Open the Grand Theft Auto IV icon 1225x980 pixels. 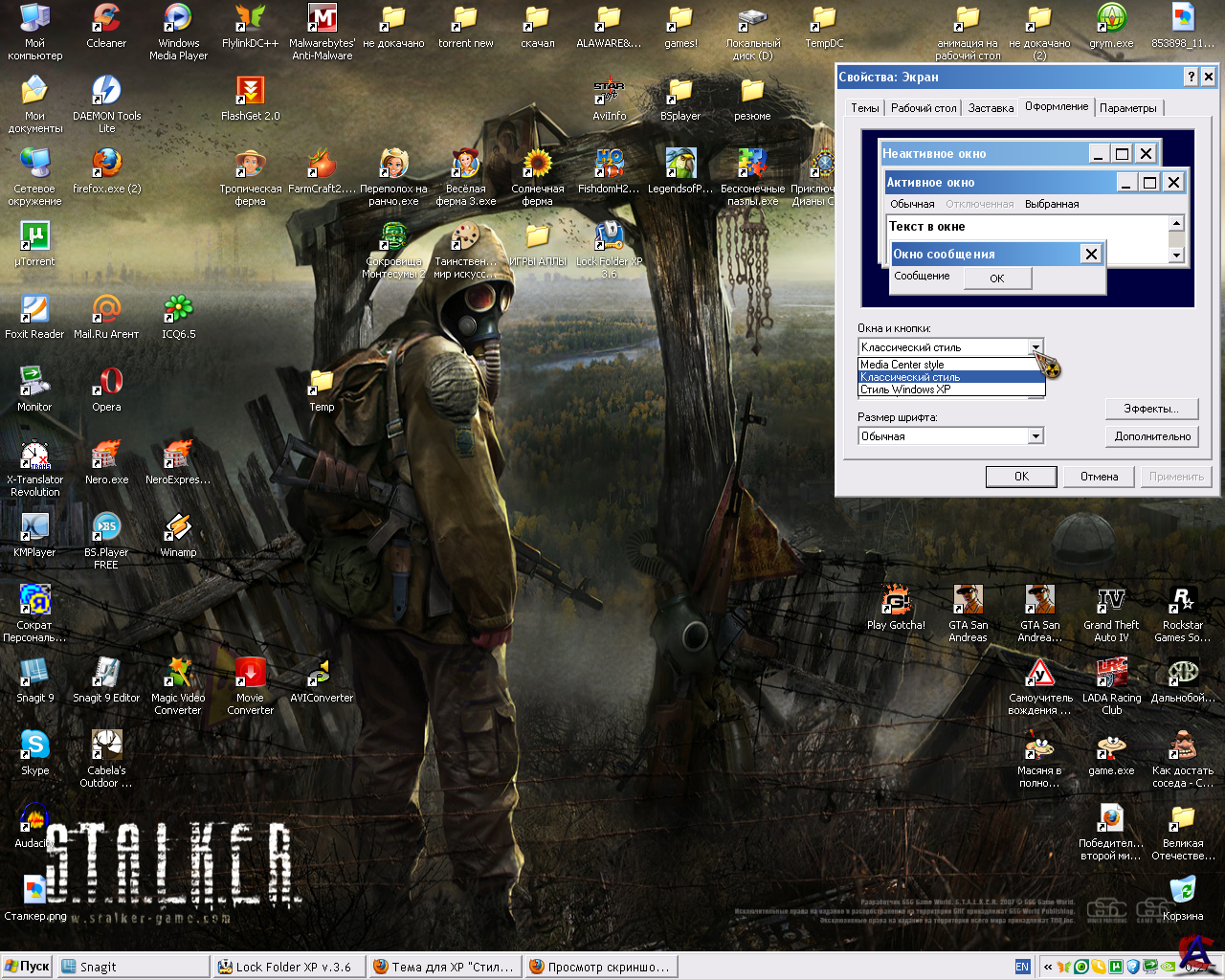tap(1111, 601)
